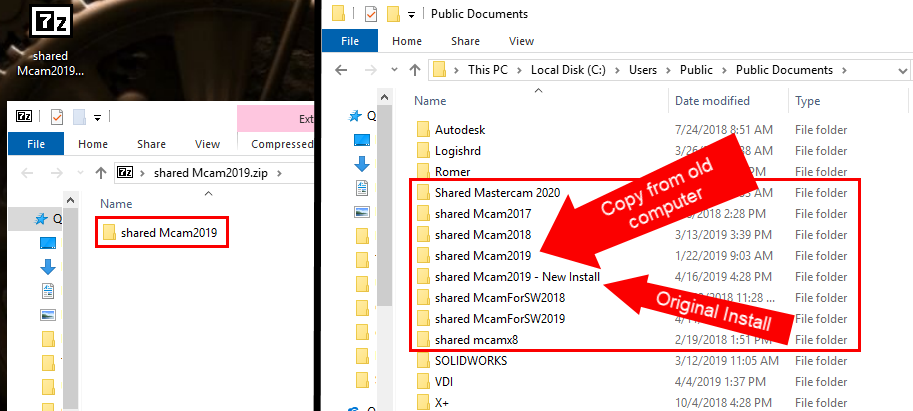Select the shared Mcam2019 folder inside the zip
Screen dimensions: 913x411
point(160,233)
